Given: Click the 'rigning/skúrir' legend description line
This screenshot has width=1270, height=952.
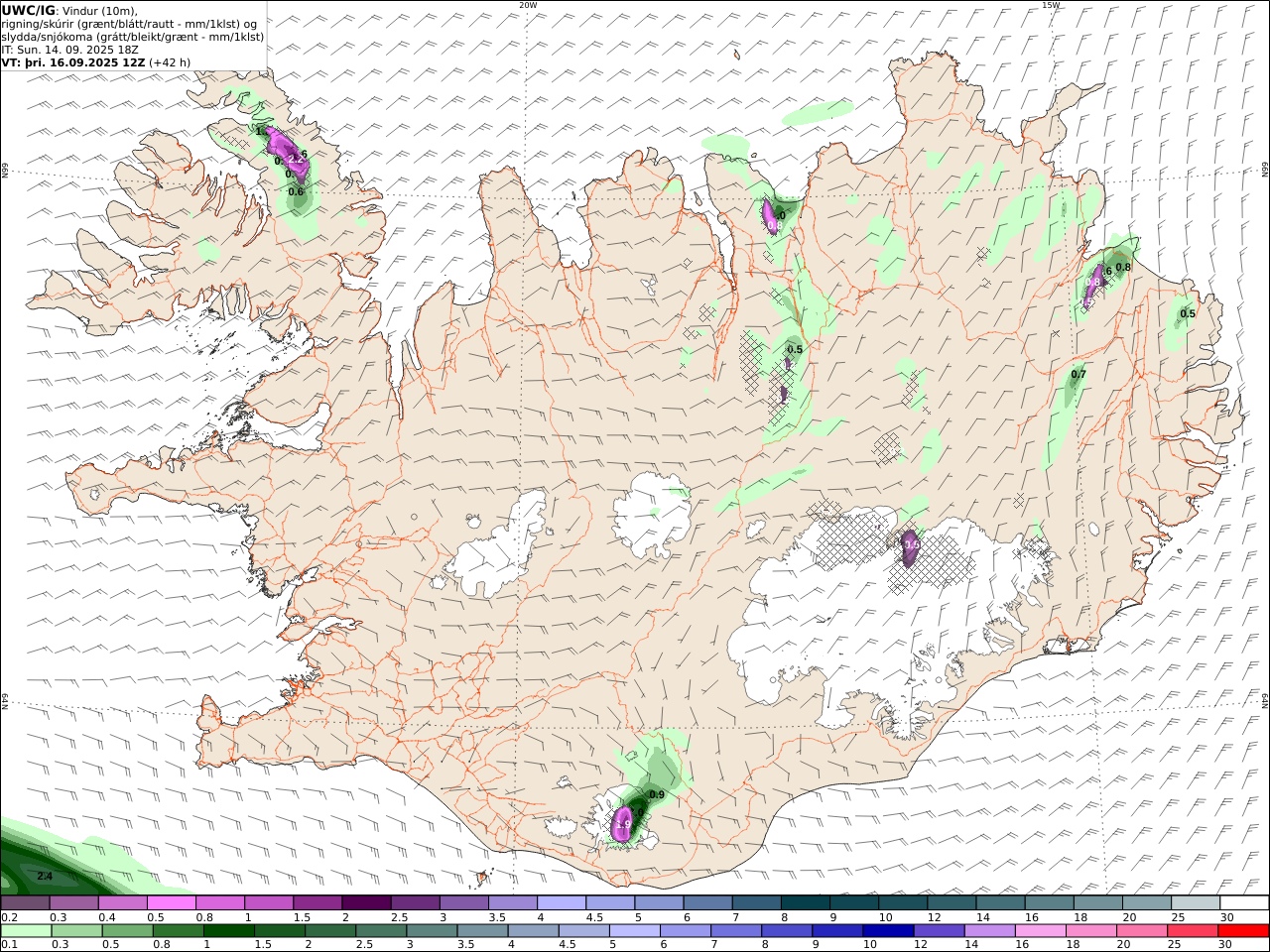Looking at the screenshot, I should 129,24.
